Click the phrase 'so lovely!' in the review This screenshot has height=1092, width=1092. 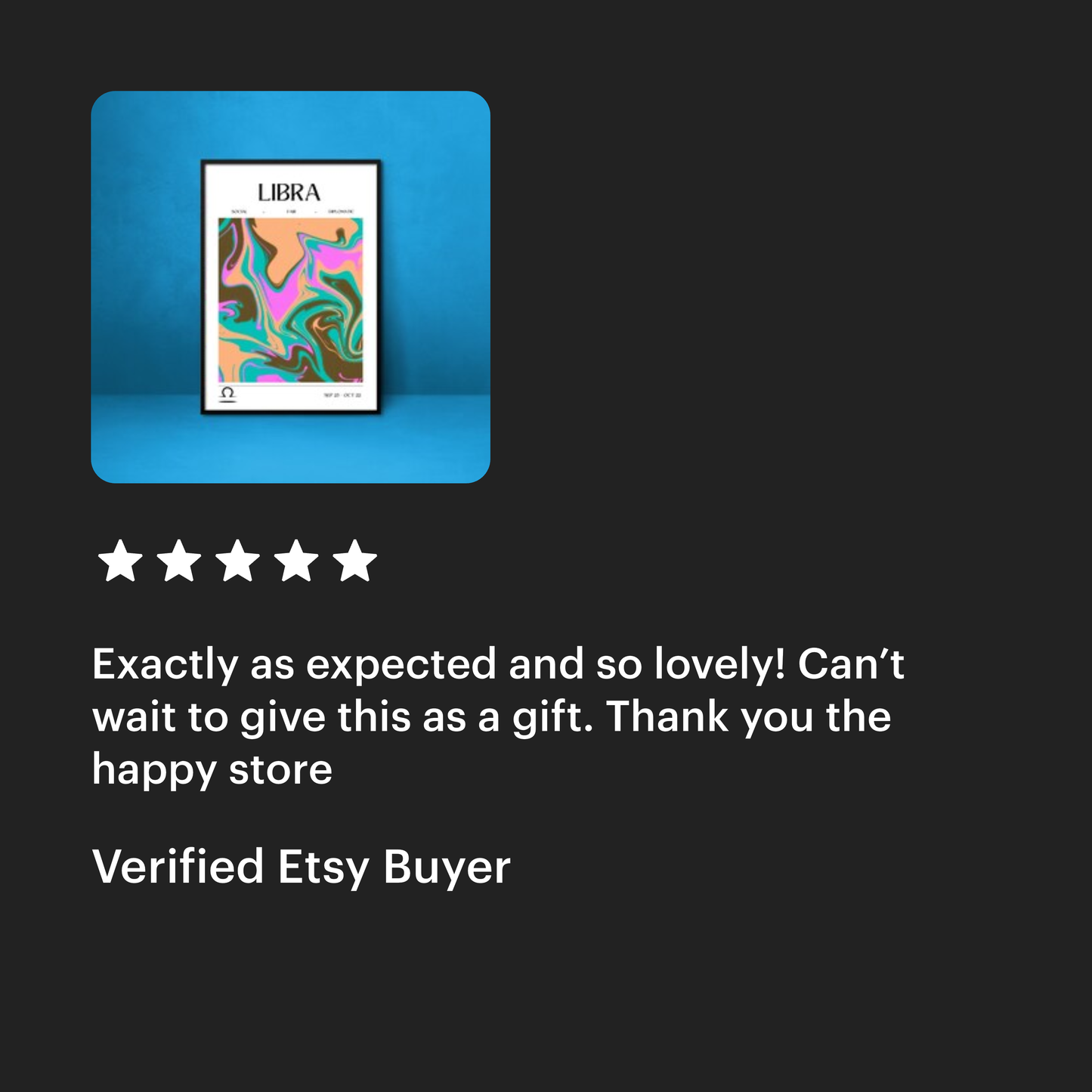[691, 664]
